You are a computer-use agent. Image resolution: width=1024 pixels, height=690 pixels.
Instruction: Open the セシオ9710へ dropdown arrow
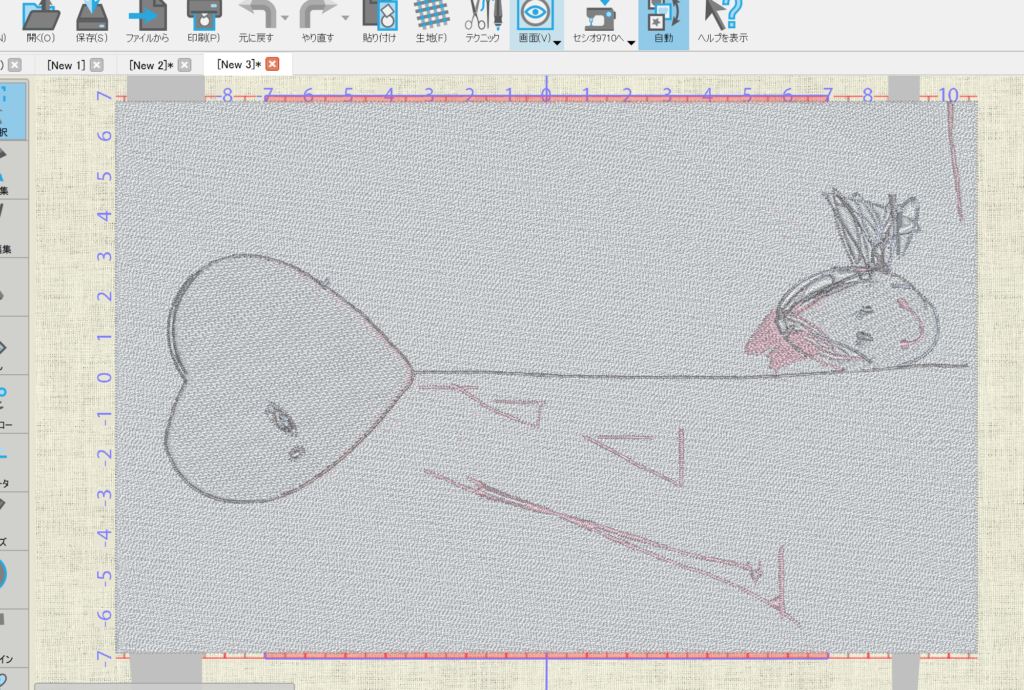(x=632, y=42)
